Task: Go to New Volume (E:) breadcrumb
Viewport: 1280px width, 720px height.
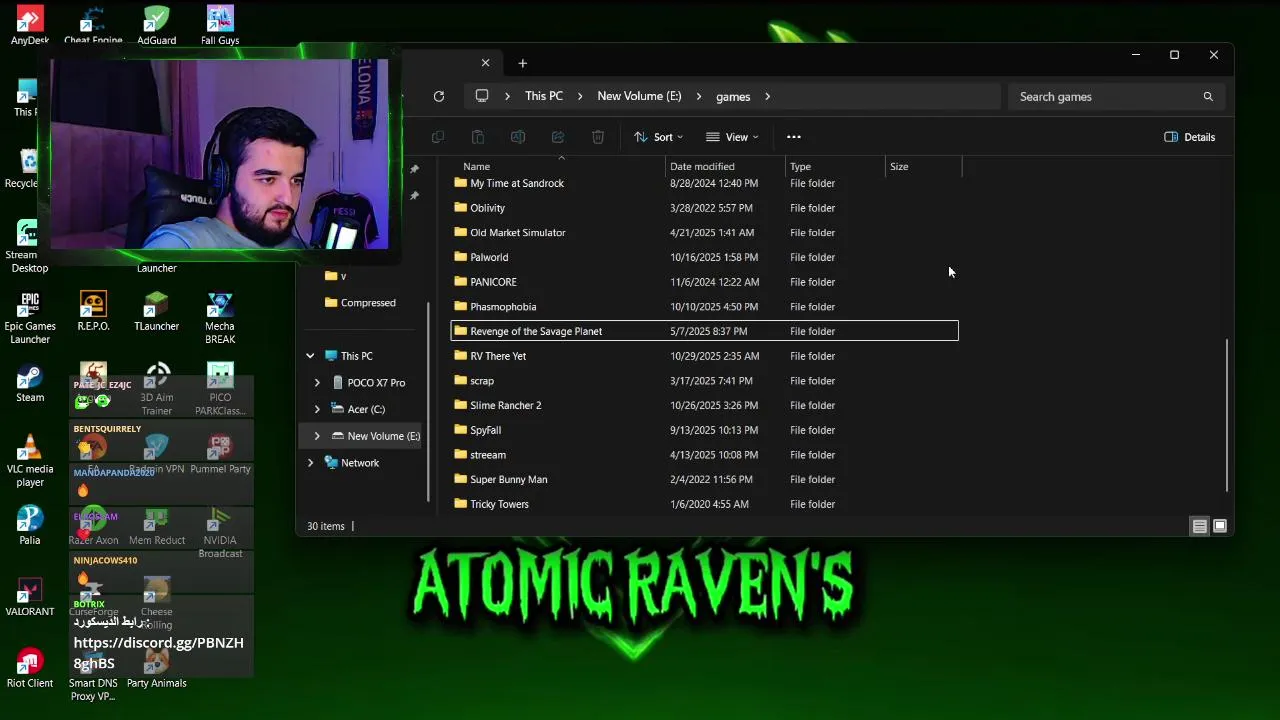Action: tap(639, 97)
